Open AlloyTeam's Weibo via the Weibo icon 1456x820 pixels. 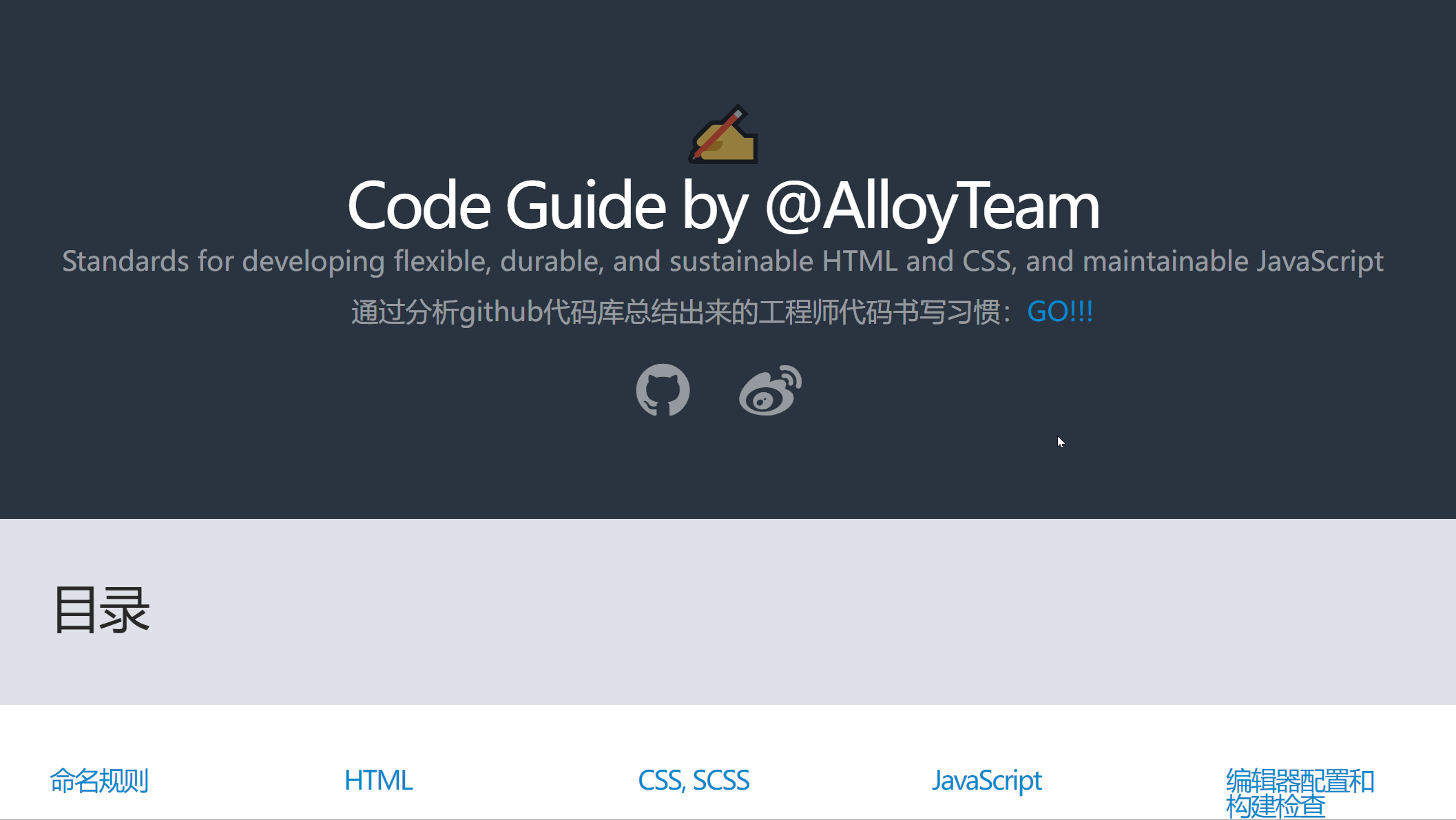tap(769, 390)
